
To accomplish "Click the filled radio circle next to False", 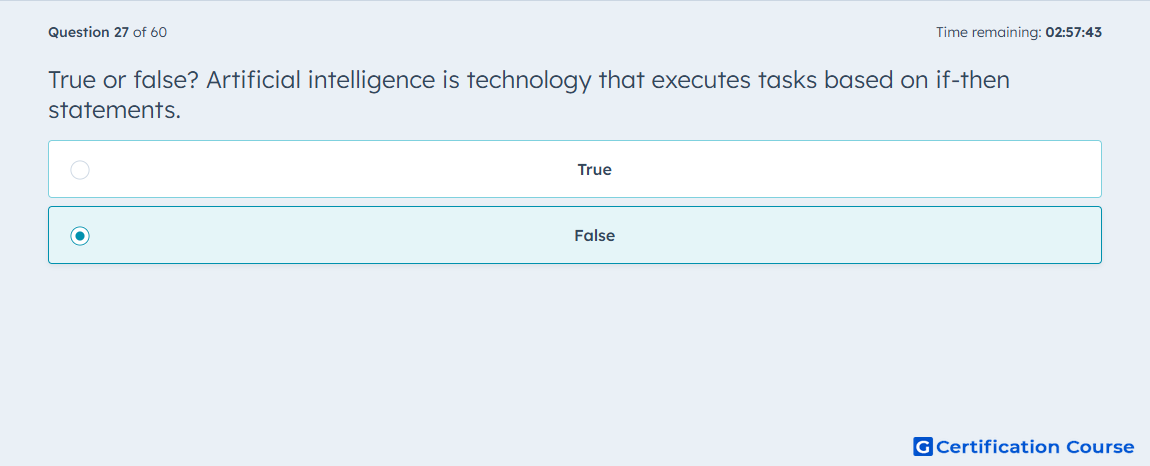I will pyautogui.click(x=80, y=236).
